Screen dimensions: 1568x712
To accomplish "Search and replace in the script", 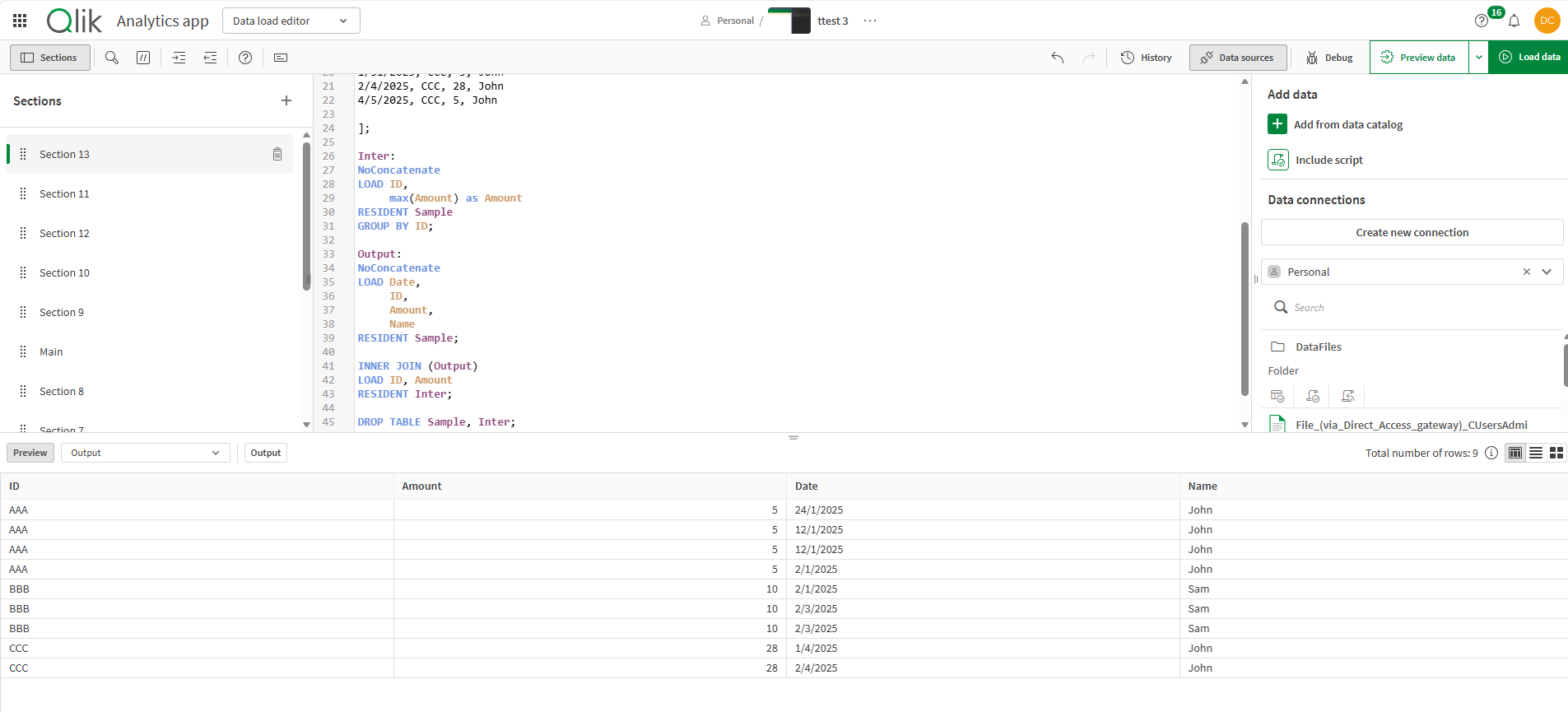I will tap(112, 58).
